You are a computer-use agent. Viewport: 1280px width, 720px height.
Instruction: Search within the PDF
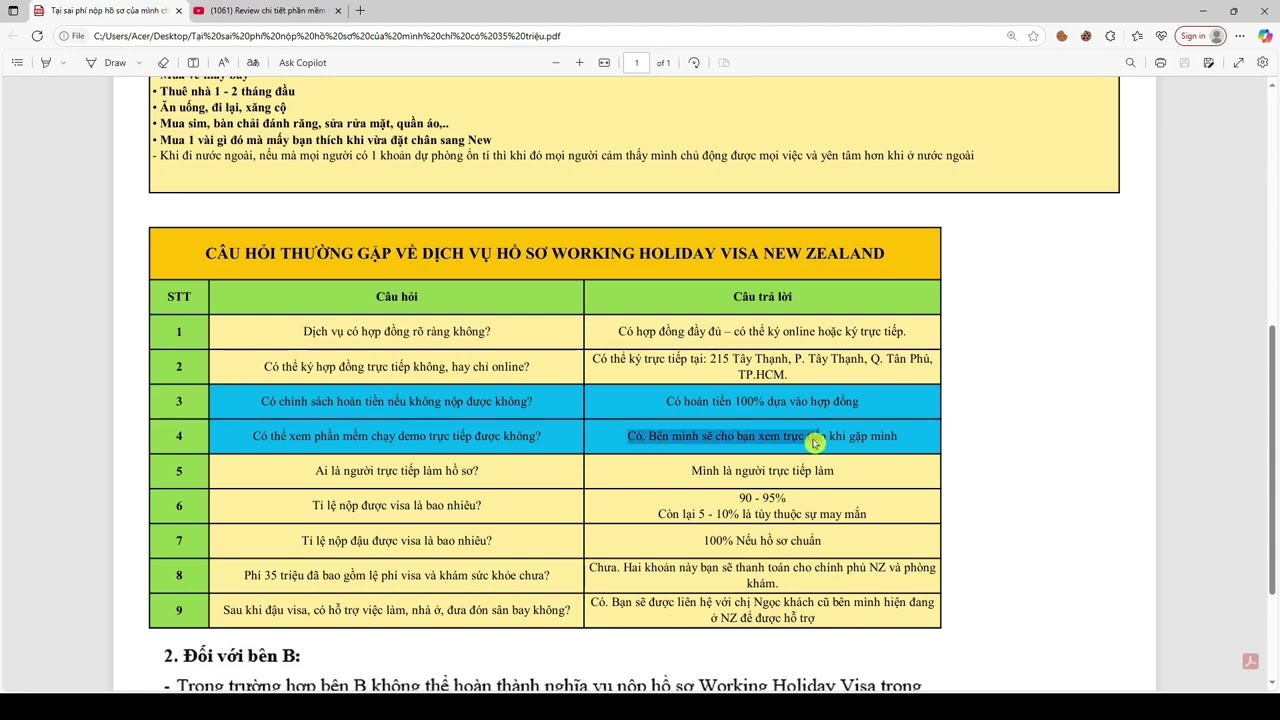point(1131,63)
